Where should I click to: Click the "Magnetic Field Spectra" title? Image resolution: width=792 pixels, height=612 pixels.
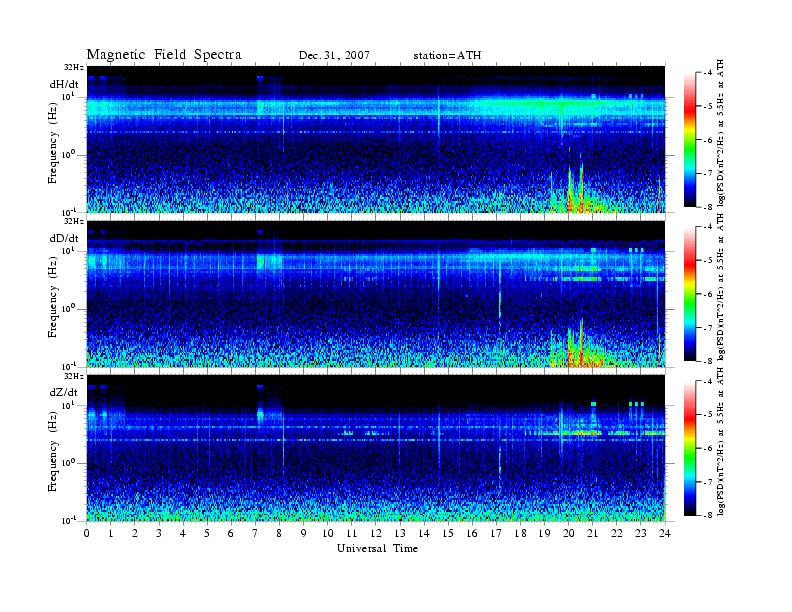click(164, 55)
